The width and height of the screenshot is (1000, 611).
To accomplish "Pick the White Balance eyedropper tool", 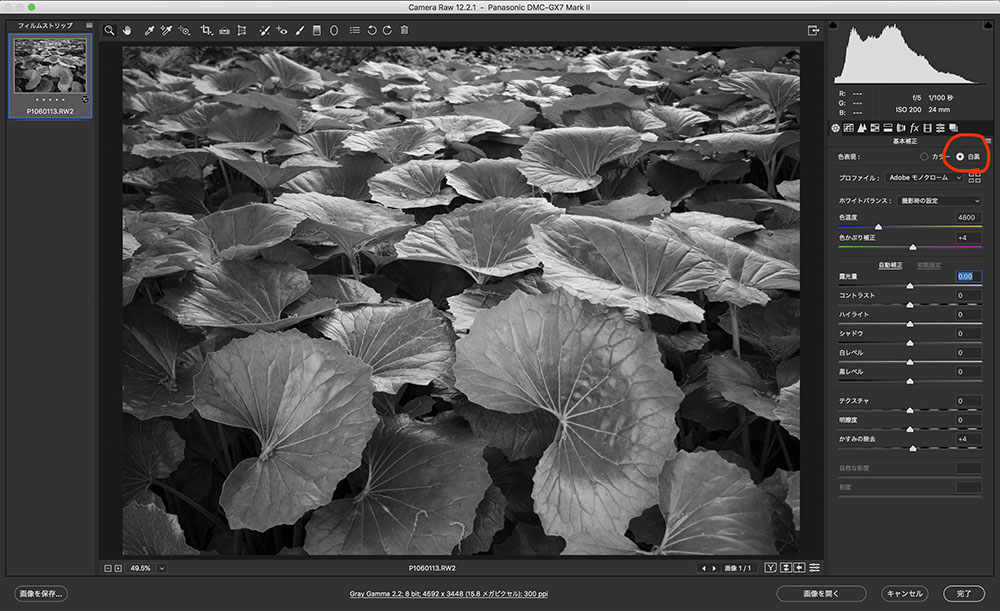I will [x=150, y=31].
